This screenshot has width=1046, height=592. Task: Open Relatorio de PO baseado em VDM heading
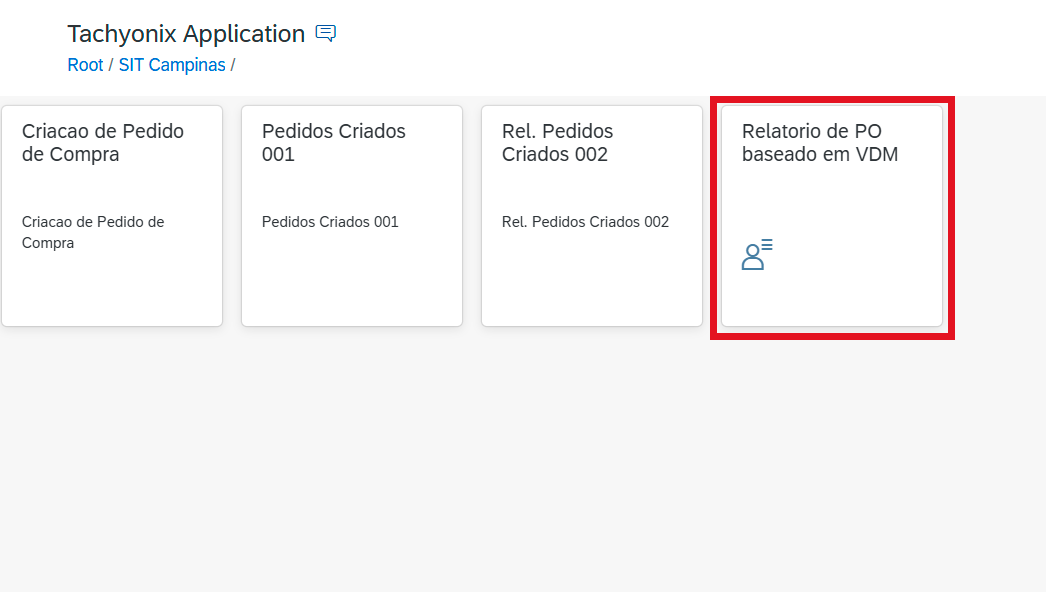(820, 143)
